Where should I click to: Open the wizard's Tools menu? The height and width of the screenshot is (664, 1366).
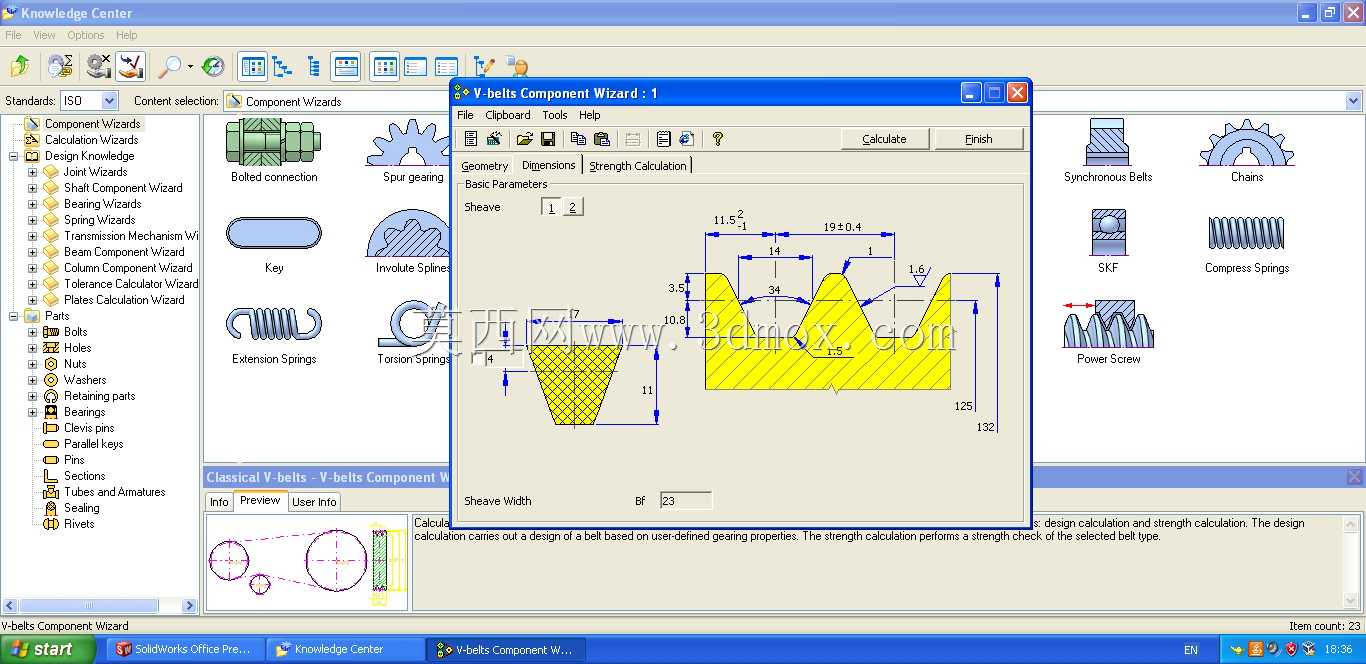click(555, 115)
